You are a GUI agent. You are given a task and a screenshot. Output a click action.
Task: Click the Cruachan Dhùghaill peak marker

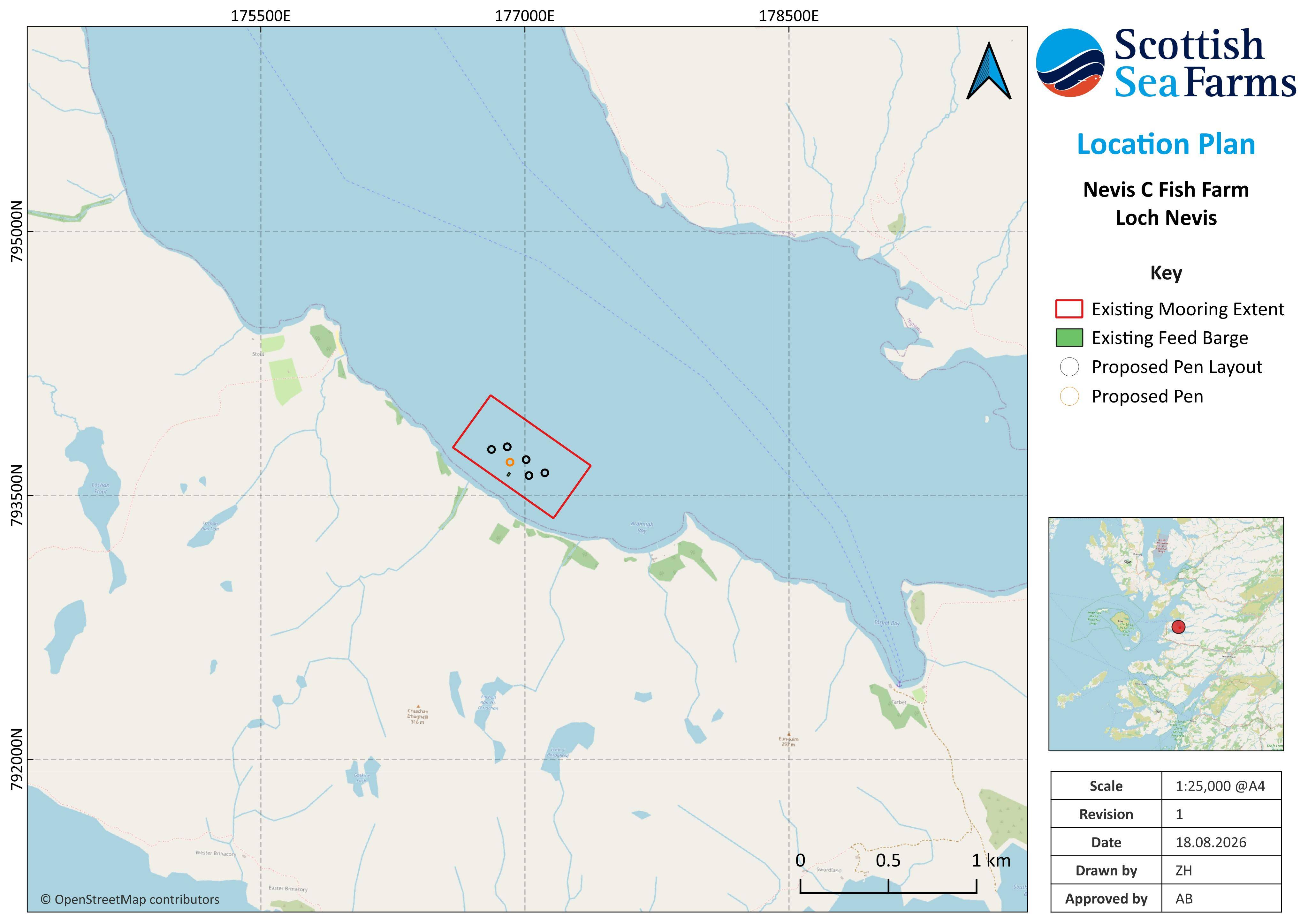[418, 706]
